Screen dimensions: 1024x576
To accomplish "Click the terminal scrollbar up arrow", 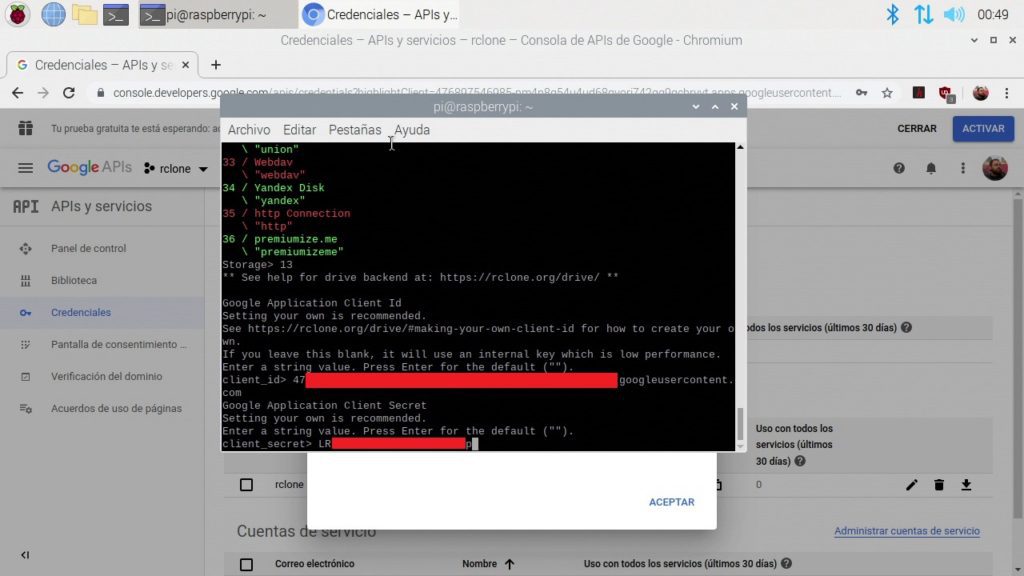I will click(740, 147).
